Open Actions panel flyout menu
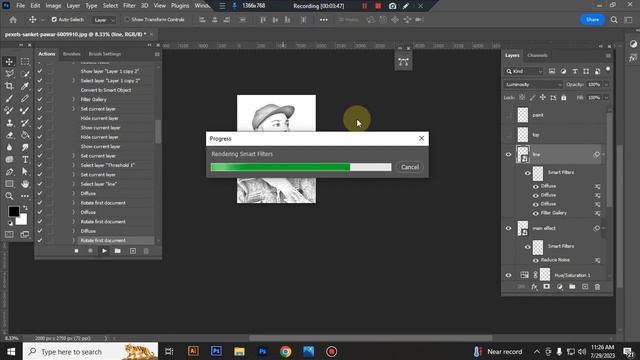Viewport: 640px width, 360px height. (x=157, y=54)
